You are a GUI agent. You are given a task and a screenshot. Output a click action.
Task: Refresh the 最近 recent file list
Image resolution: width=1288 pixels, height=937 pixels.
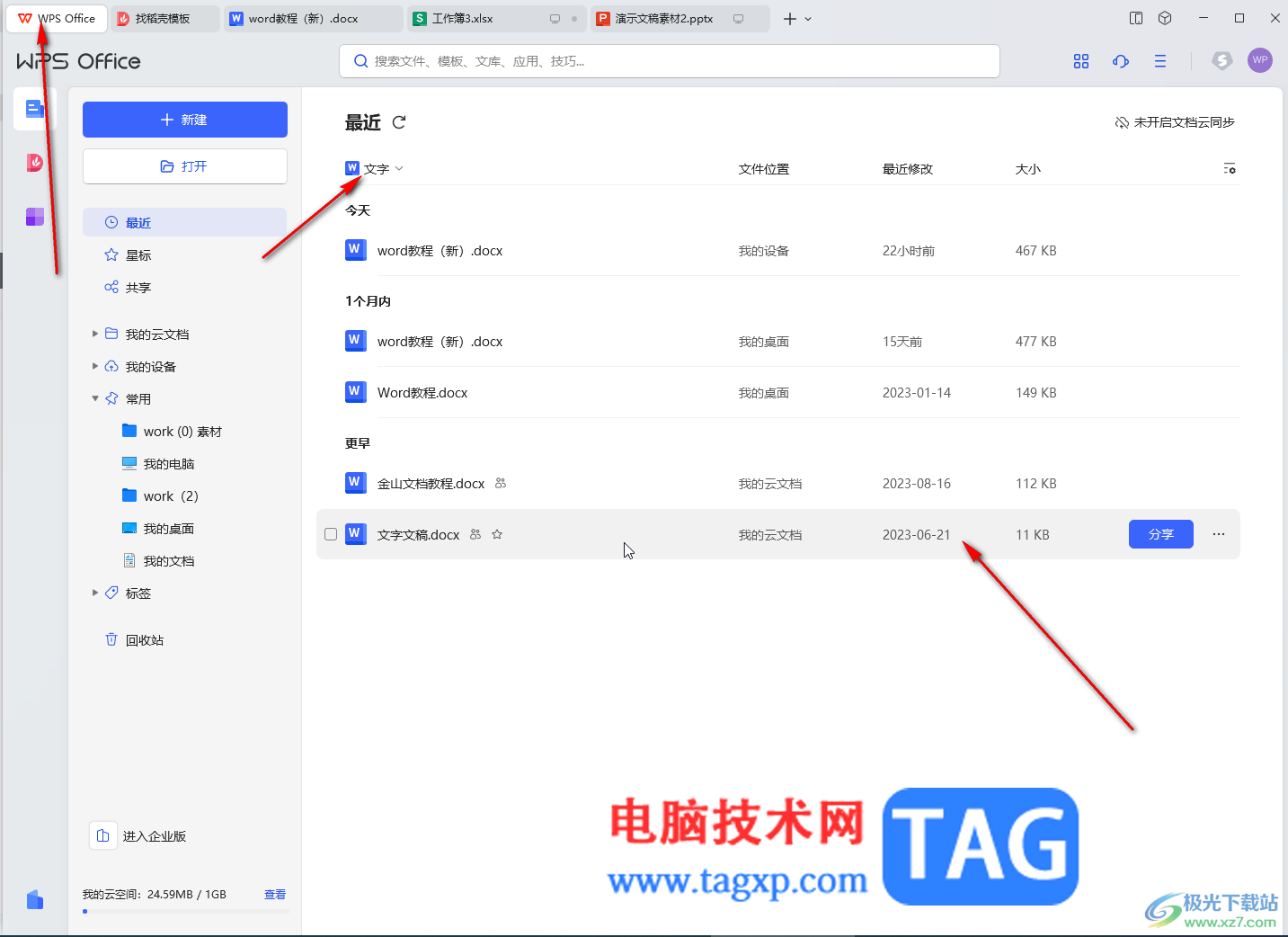coord(399,122)
